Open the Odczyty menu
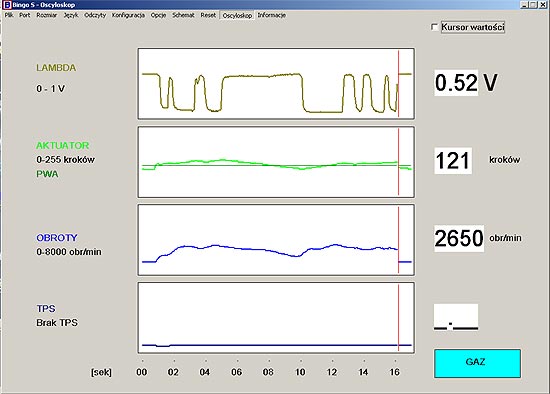550x394 pixels. point(95,15)
